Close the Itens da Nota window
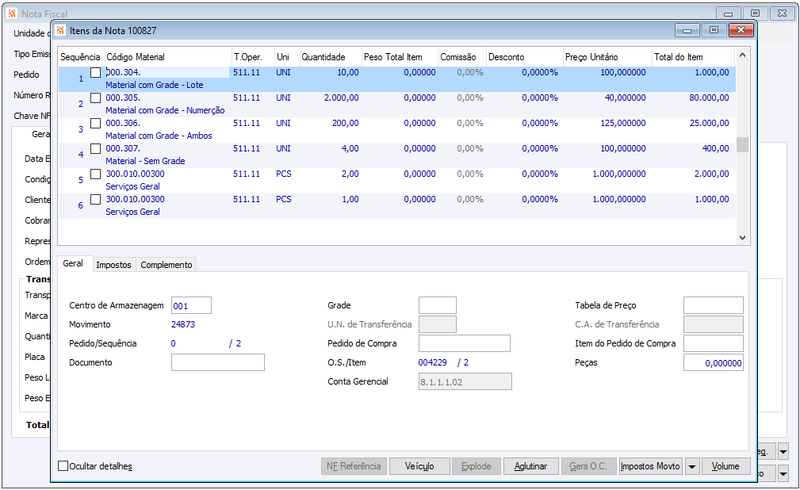 coord(741,30)
